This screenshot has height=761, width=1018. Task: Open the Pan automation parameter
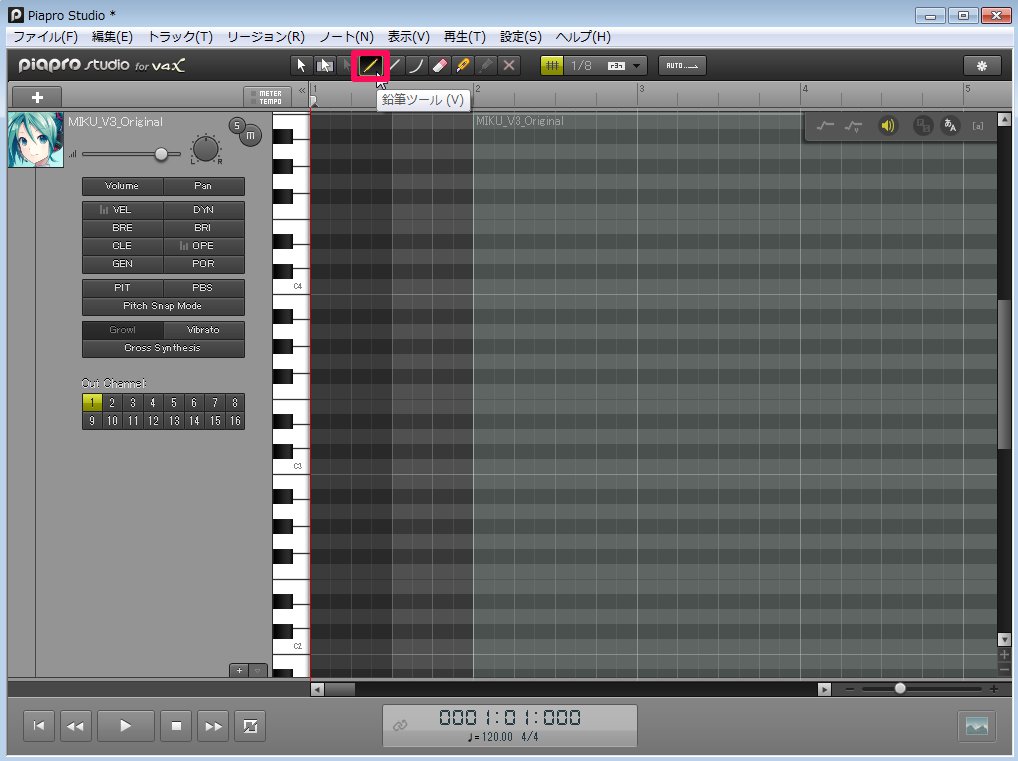(x=203, y=186)
